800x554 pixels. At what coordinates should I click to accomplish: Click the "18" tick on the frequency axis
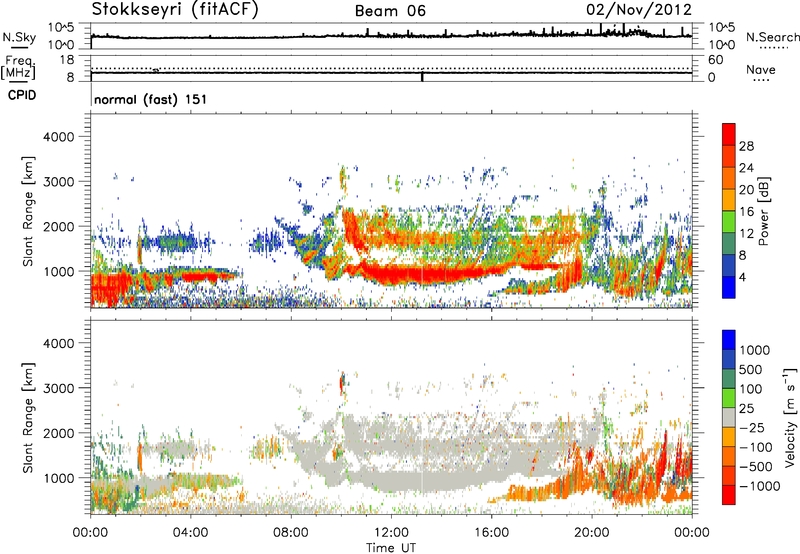tap(67, 60)
